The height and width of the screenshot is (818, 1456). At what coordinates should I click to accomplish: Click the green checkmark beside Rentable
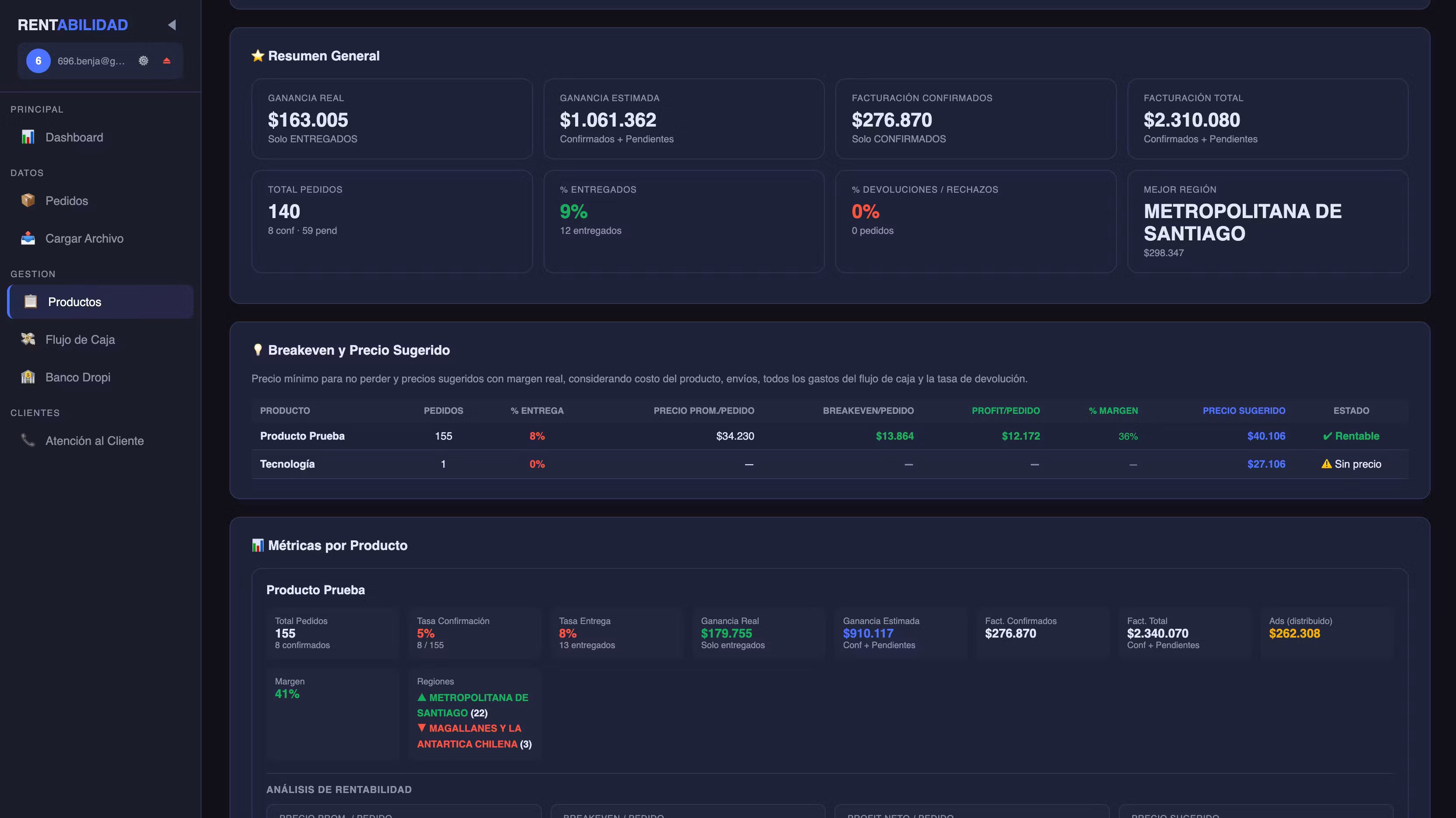1327,436
